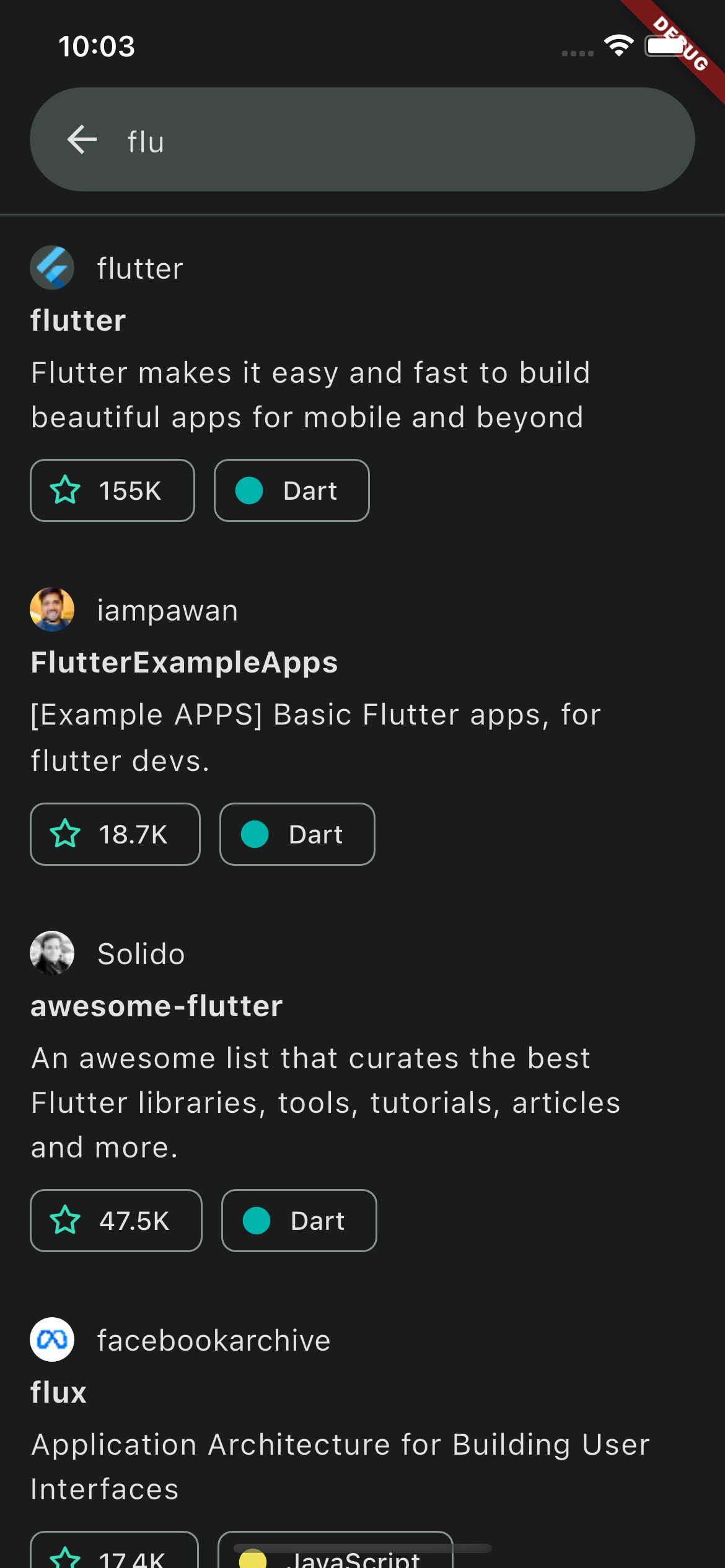Select the Dart language chip on flutter repo
The height and width of the screenshot is (1568, 725).
pyautogui.click(x=291, y=490)
